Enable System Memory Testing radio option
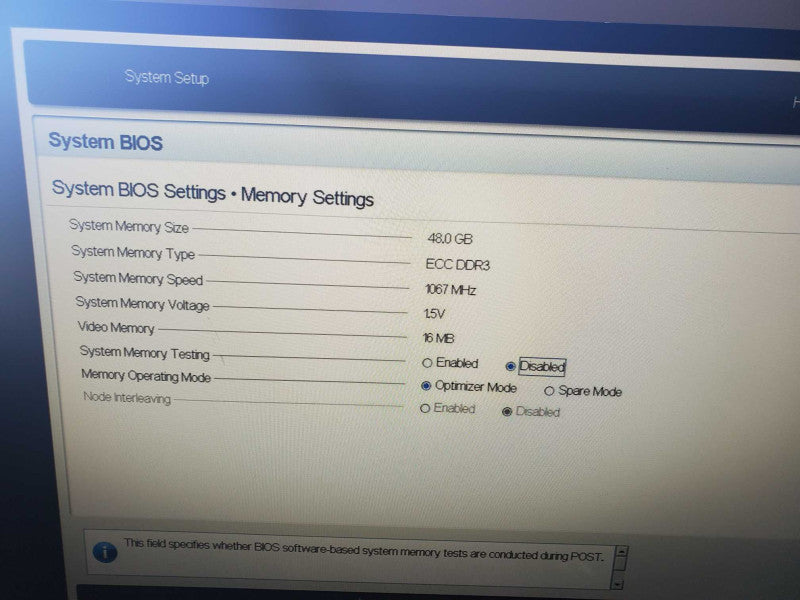 (x=427, y=363)
